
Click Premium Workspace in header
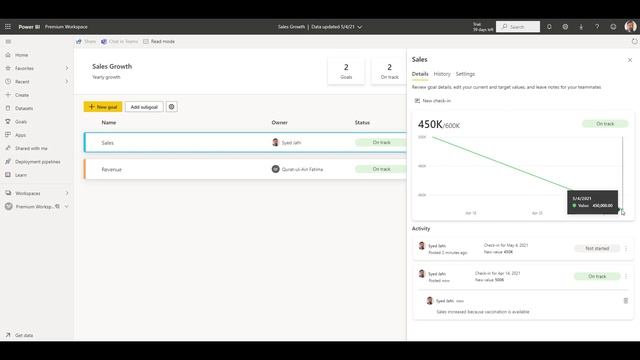point(66,27)
